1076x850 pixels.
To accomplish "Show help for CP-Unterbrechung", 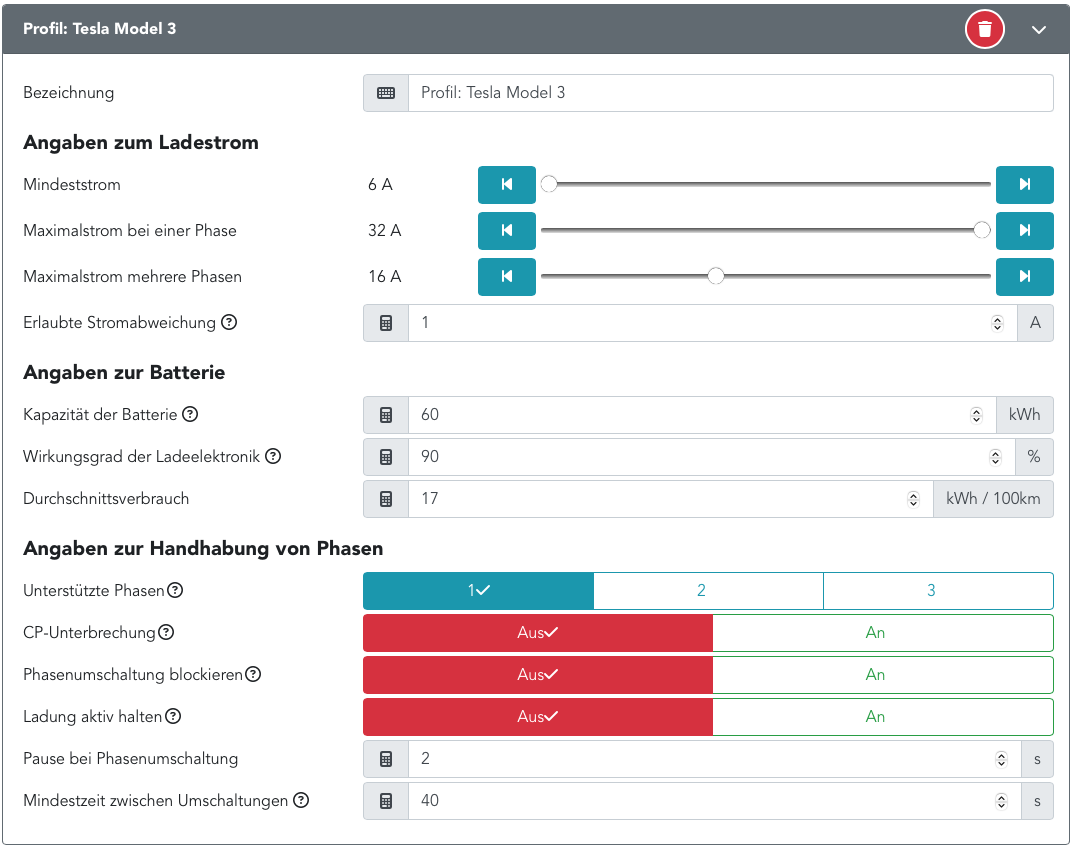I will [166, 632].
